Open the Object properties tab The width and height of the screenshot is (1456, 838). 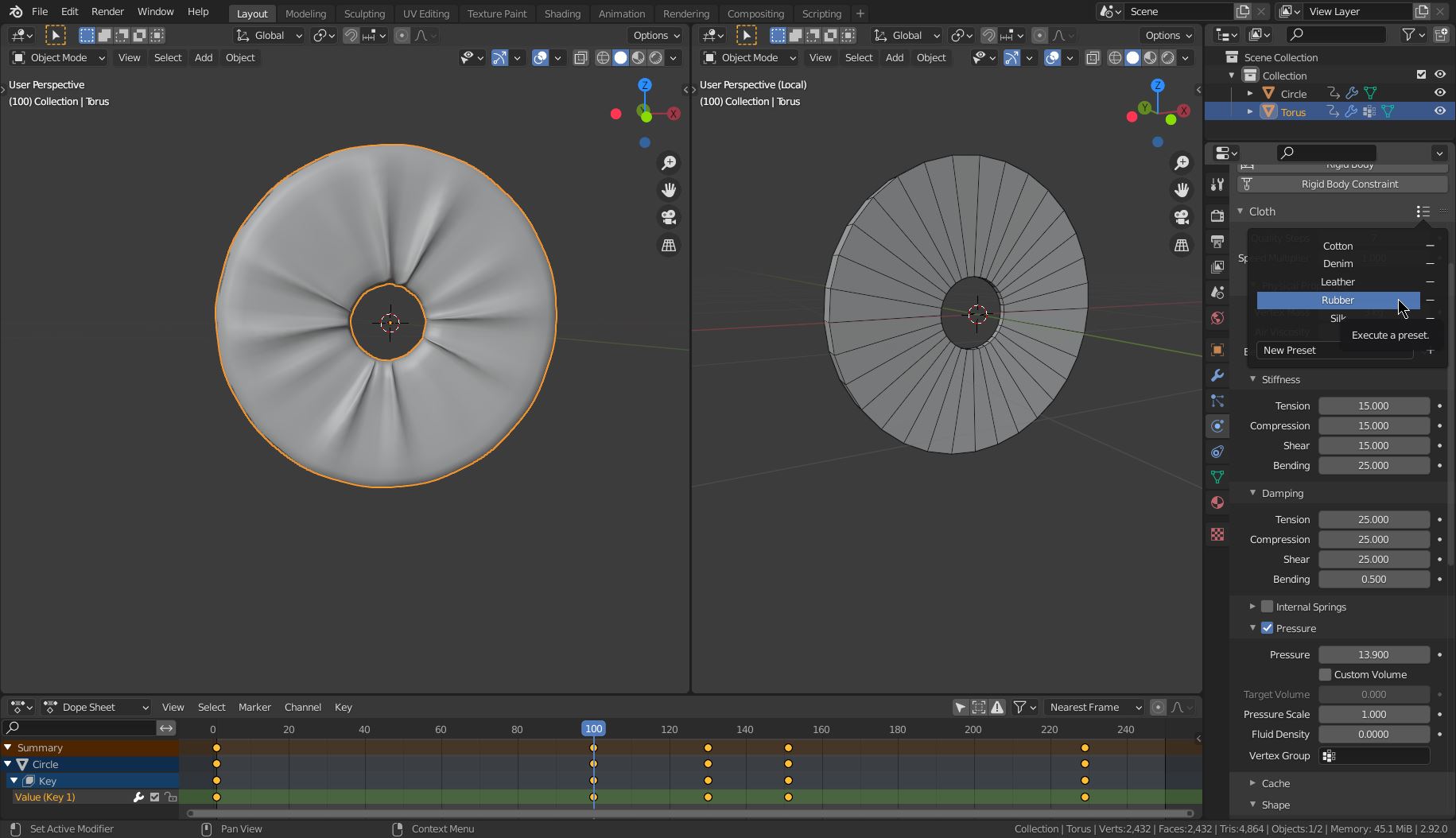1217,350
